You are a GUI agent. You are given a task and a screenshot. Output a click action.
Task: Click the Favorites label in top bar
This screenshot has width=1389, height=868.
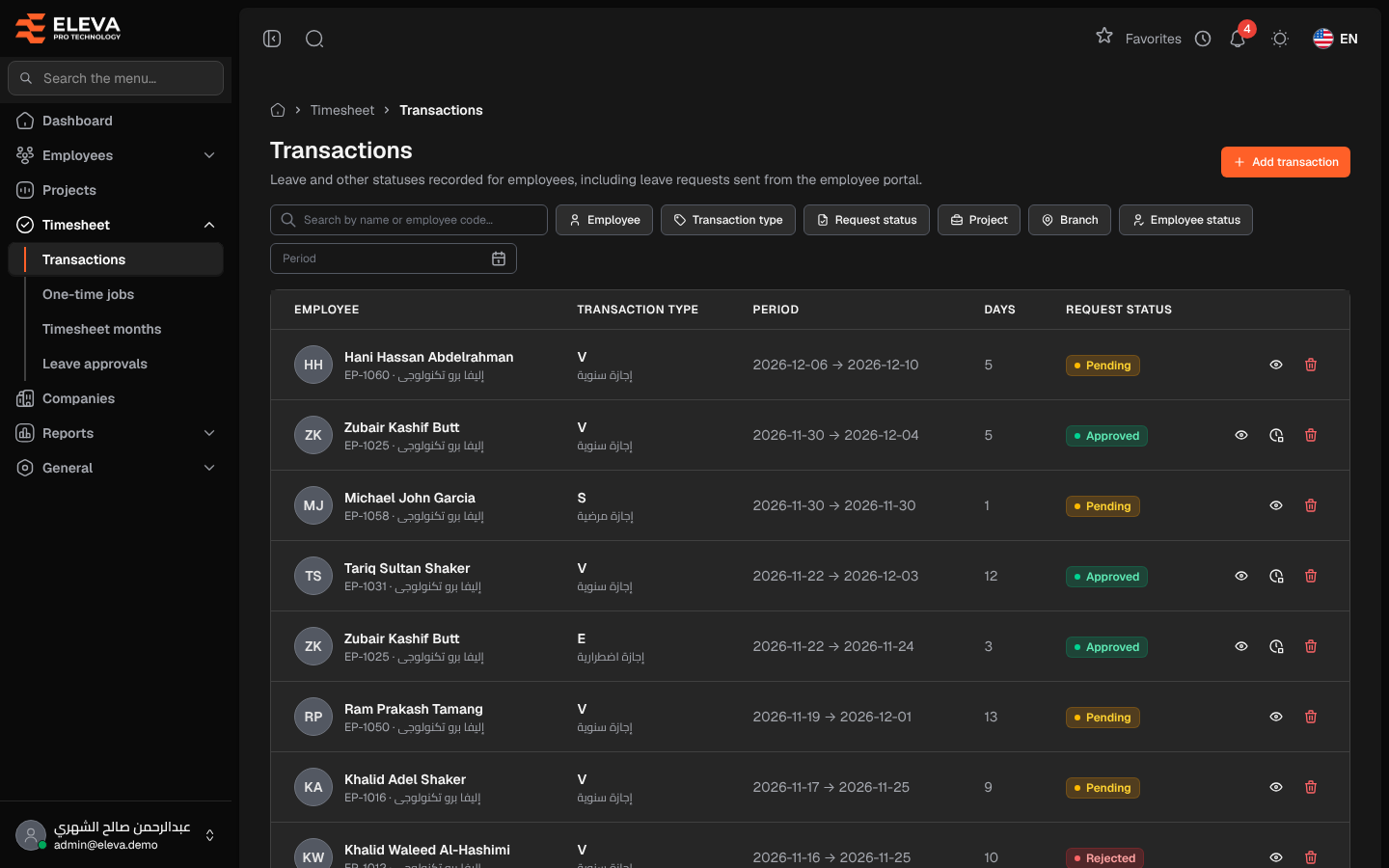pyautogui.click(x=1154, y=39)
